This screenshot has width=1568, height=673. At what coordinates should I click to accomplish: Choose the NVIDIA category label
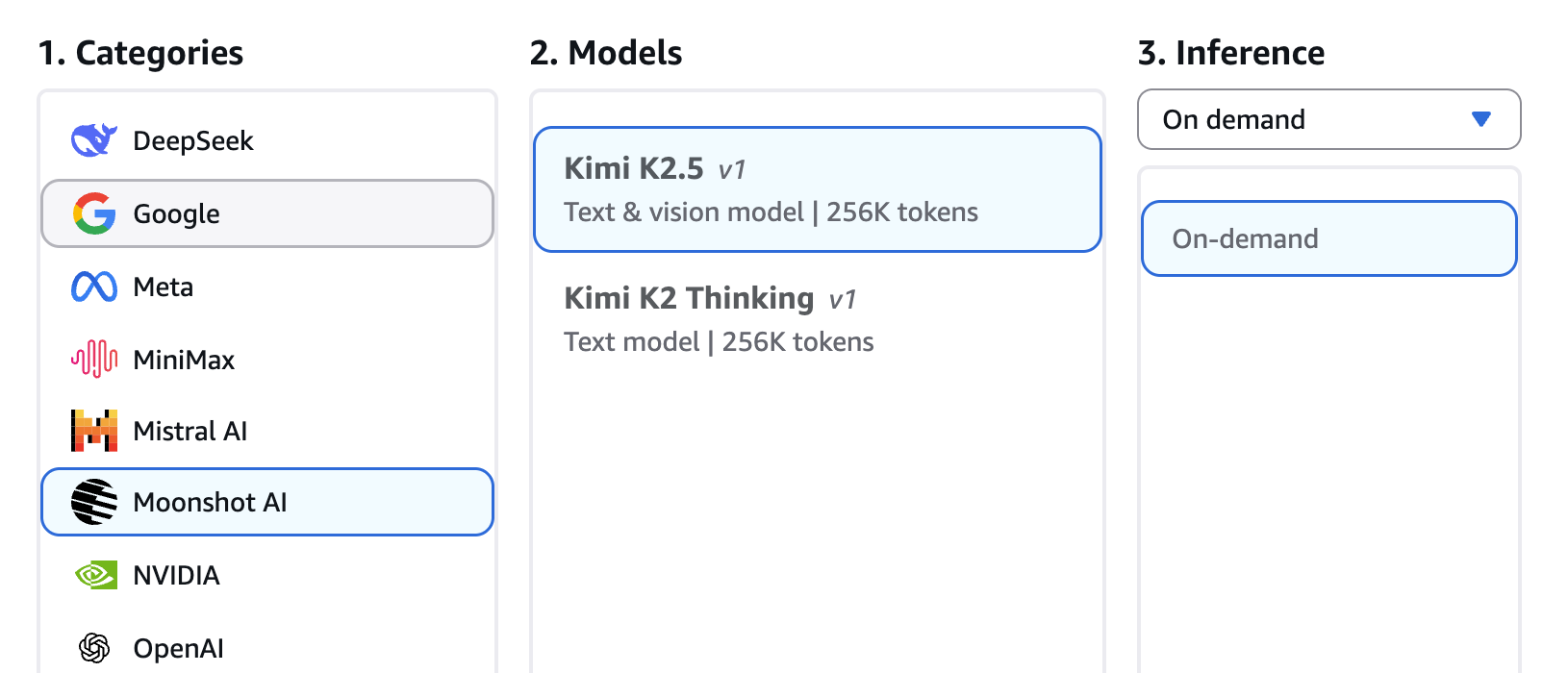[x=176, y=576]
